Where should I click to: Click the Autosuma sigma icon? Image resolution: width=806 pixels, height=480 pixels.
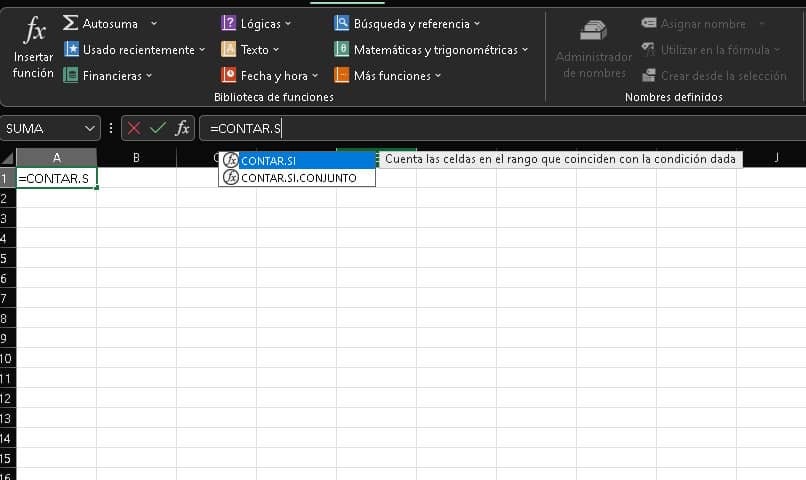[x=71, y=23]
